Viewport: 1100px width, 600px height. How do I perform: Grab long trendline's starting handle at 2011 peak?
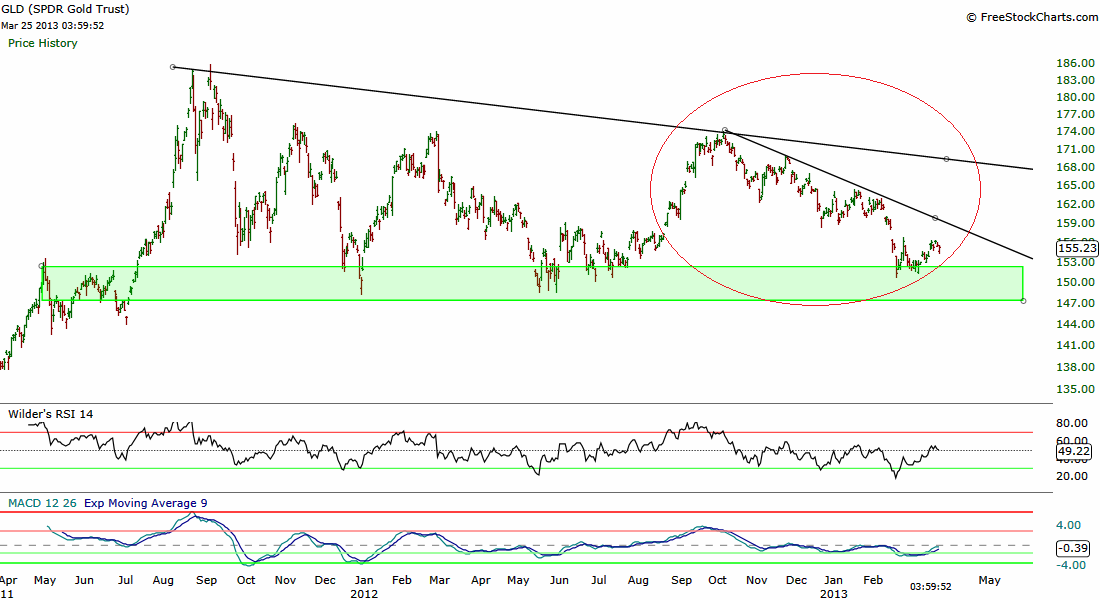click(x=173, y=67)
